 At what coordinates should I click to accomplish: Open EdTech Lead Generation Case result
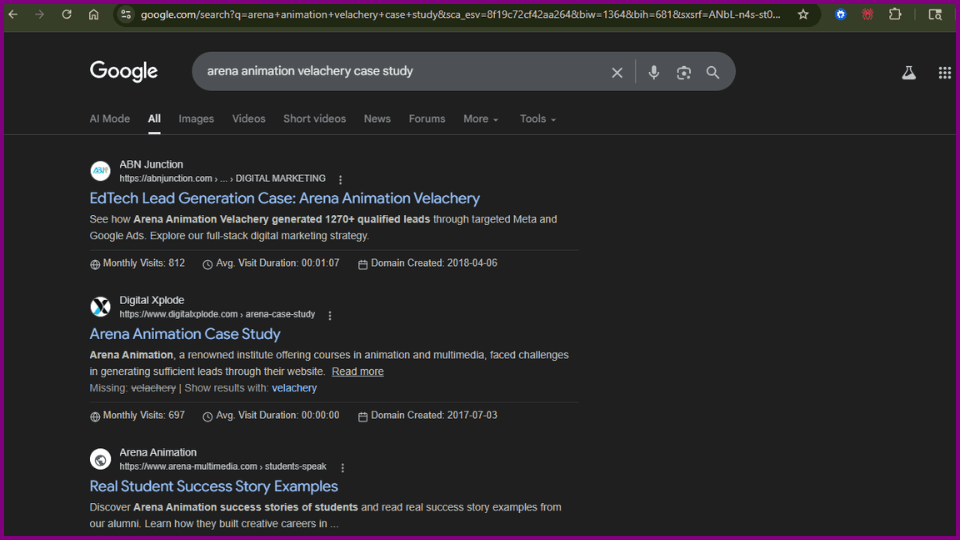pyautogui.click(x=284, y=198)
